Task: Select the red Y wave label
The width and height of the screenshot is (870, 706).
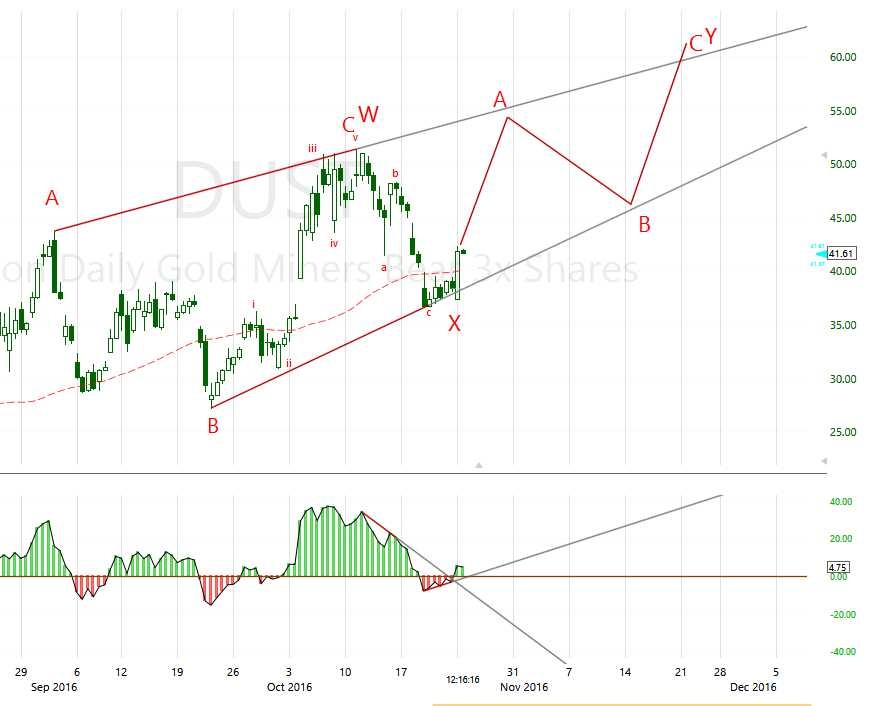Action: pos(710,37)
